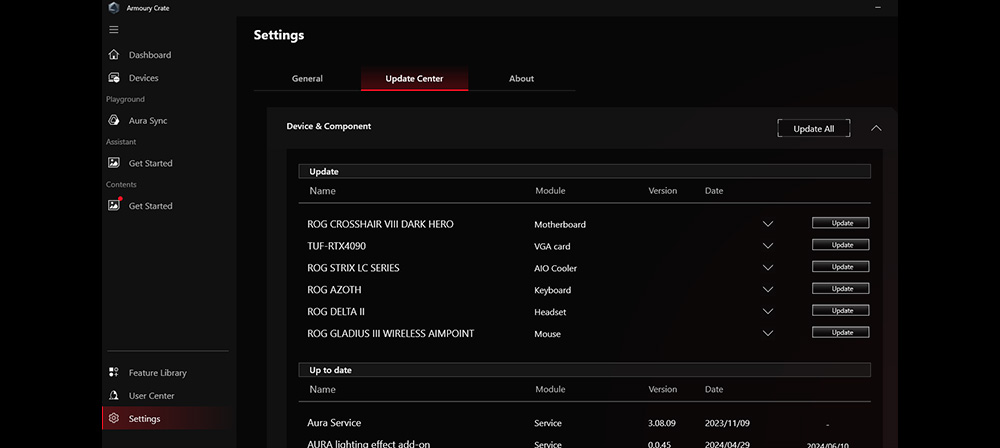Expand ROG DELTA II update details
This screenshot has height=448, width=1000.
point(768,311)
